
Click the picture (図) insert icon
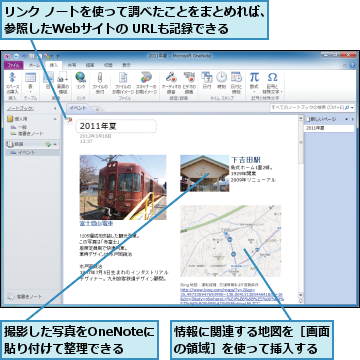(48, 77)
